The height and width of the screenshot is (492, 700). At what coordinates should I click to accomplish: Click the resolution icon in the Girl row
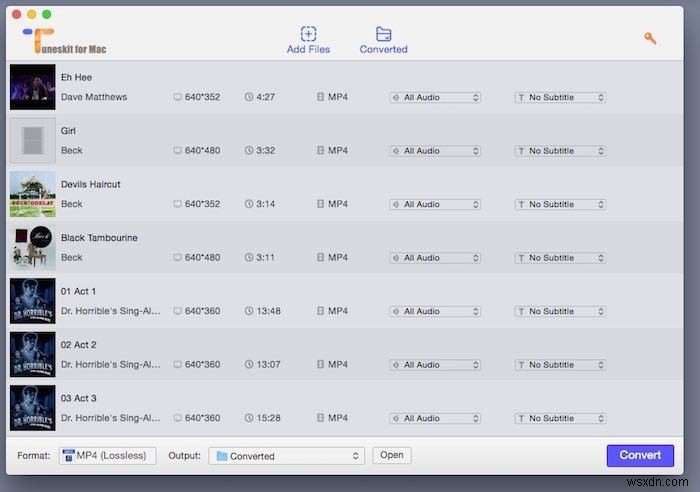click(177, 150)
